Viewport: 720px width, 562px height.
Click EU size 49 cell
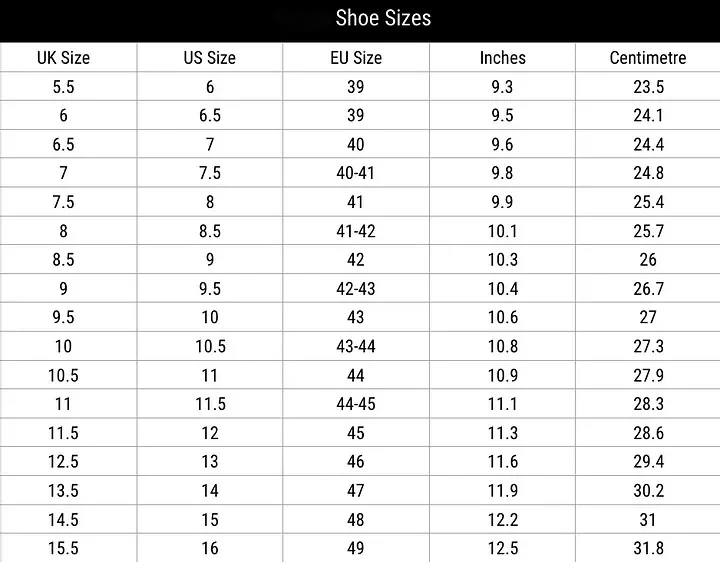(356, 548)
